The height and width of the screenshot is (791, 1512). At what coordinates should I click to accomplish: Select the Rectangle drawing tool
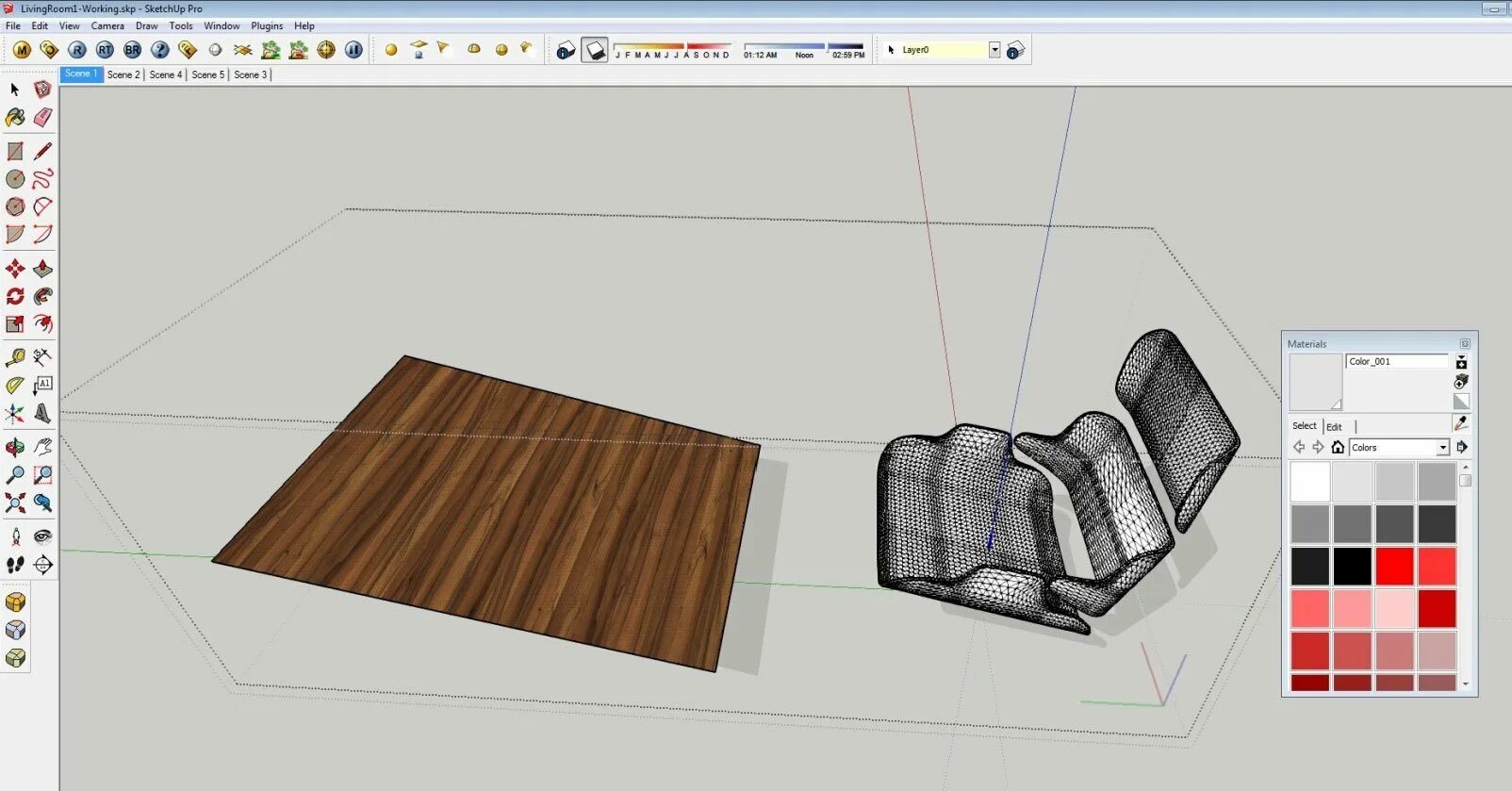pyautogui.click(x=15, y=151)
